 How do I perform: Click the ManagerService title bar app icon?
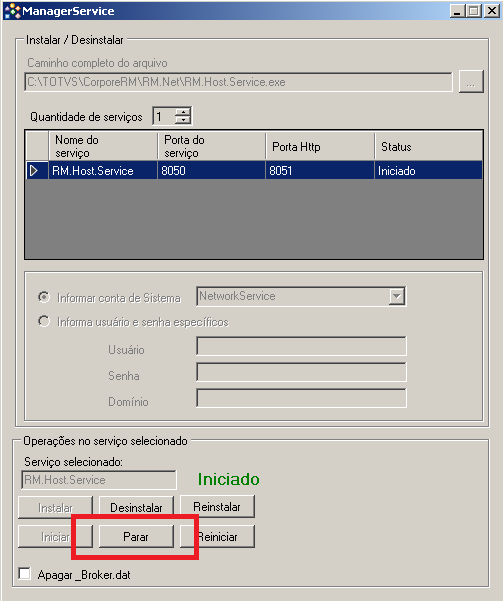click(x=12, y=11)
